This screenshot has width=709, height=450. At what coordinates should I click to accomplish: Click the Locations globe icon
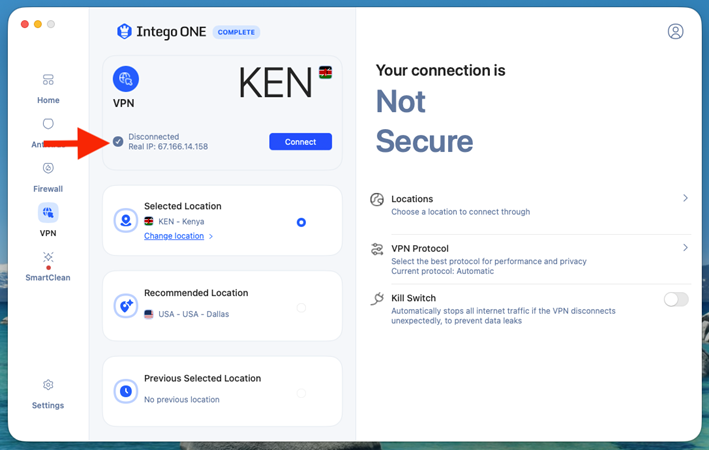coord(377,199)
